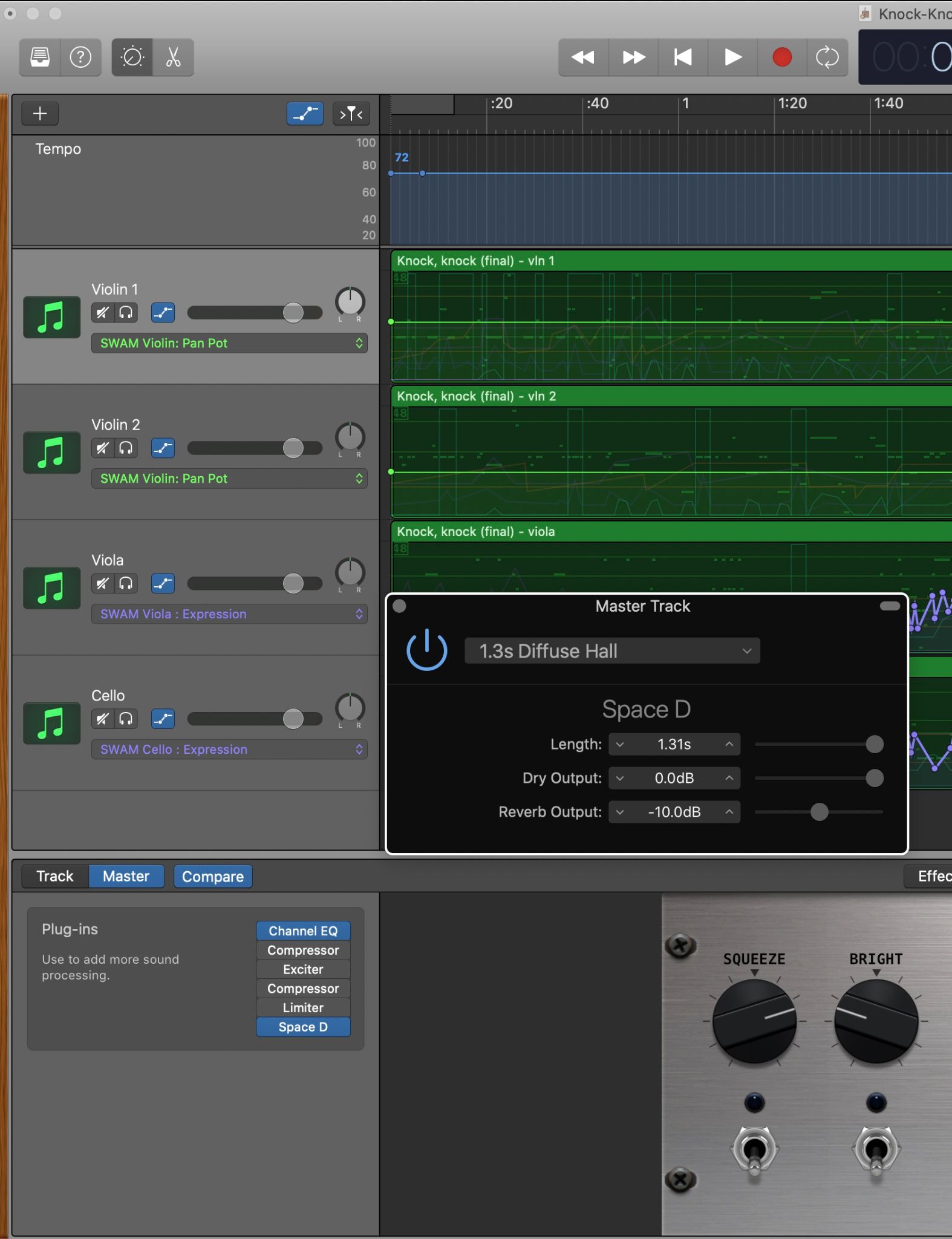The image size is (952, 1239).
Task: Open the Channel EQ plug-in
Action: [x=303, y=931]
